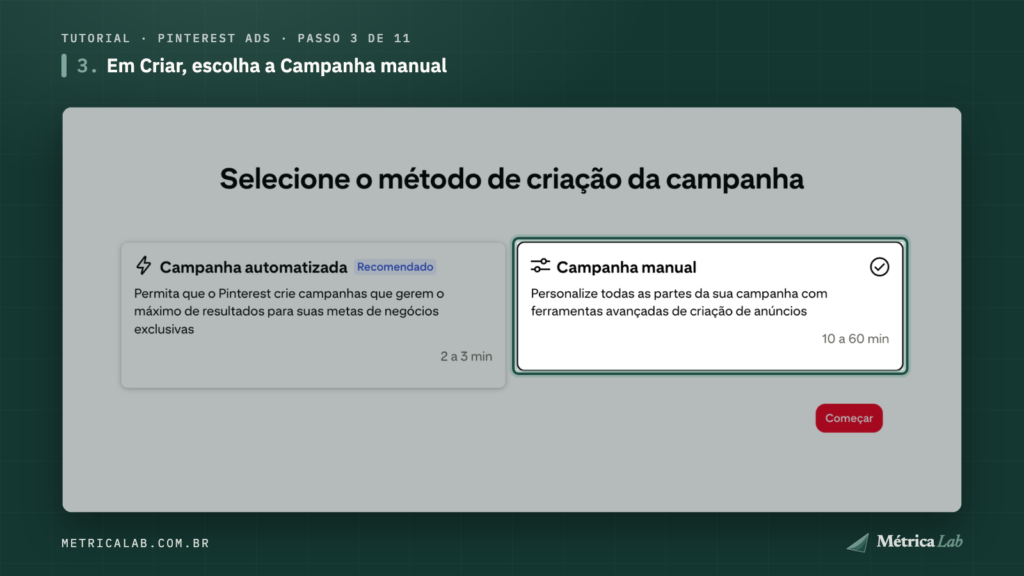Click the heading "Selecione o método de criação da campanha"
1024x576 pixels.
pyautogui.click(x=511, y=179)
